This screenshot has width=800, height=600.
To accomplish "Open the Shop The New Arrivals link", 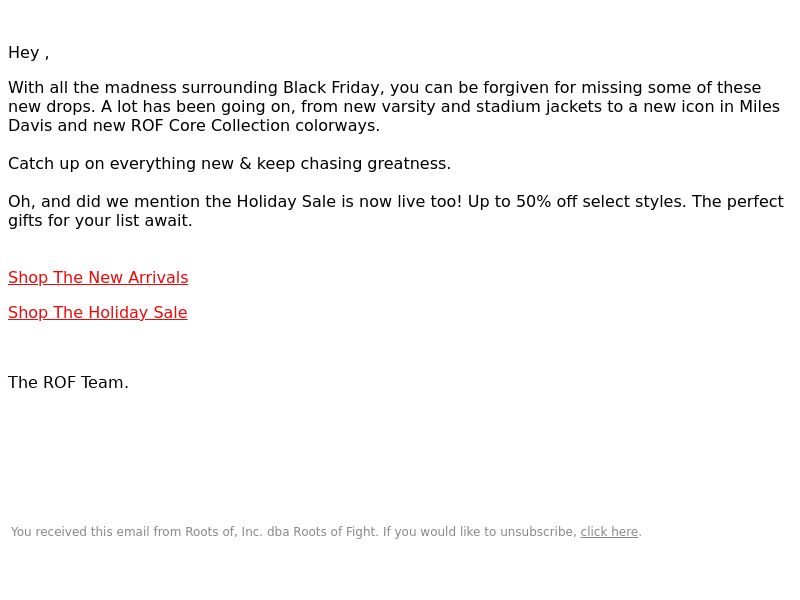I will (x=98, y=278).
